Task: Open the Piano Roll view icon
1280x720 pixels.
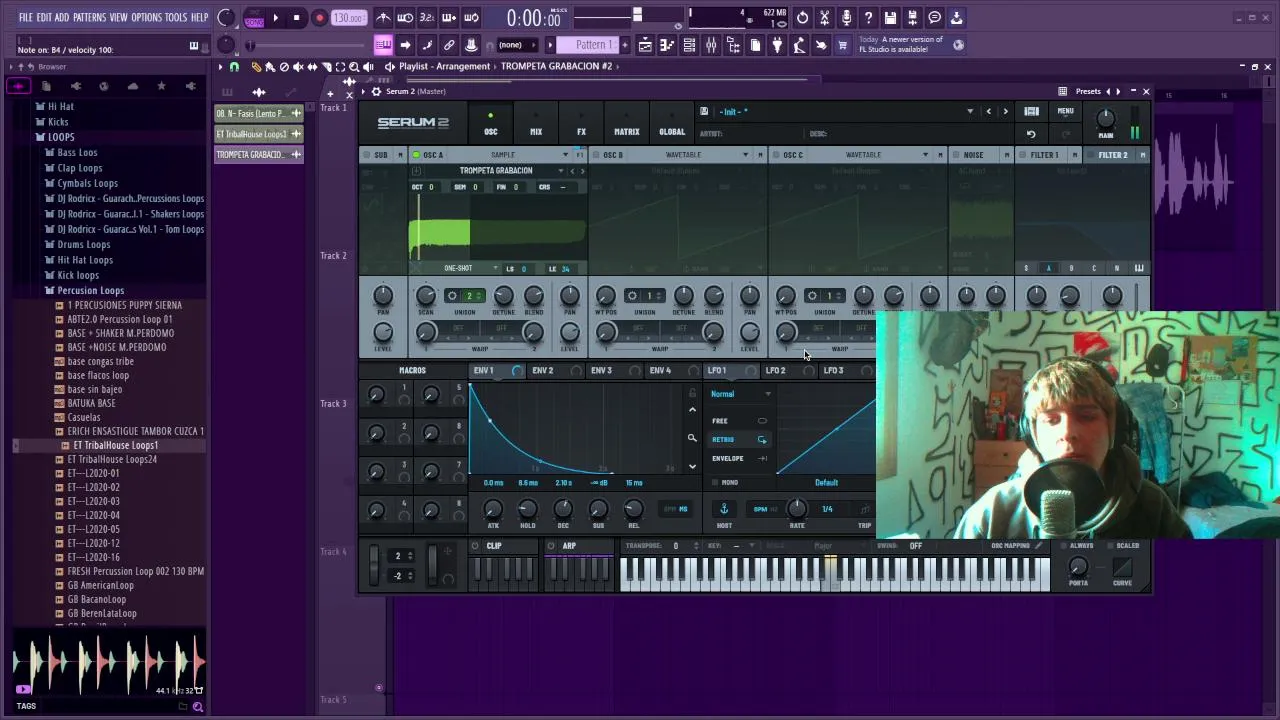Action: (667, 45)
